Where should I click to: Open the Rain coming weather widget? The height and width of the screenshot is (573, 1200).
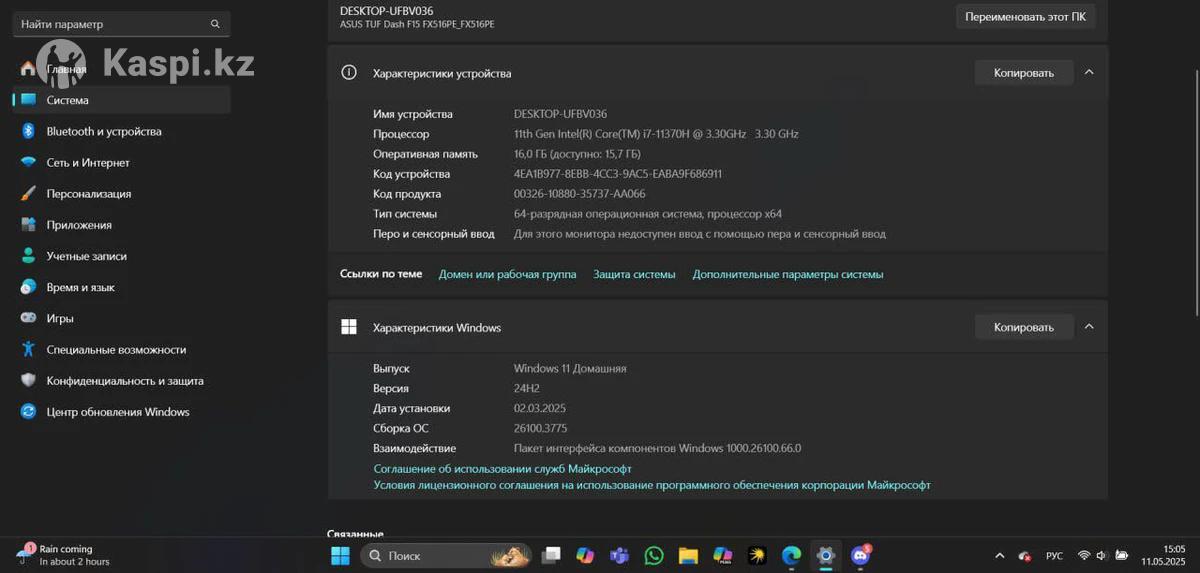(64, 555)
